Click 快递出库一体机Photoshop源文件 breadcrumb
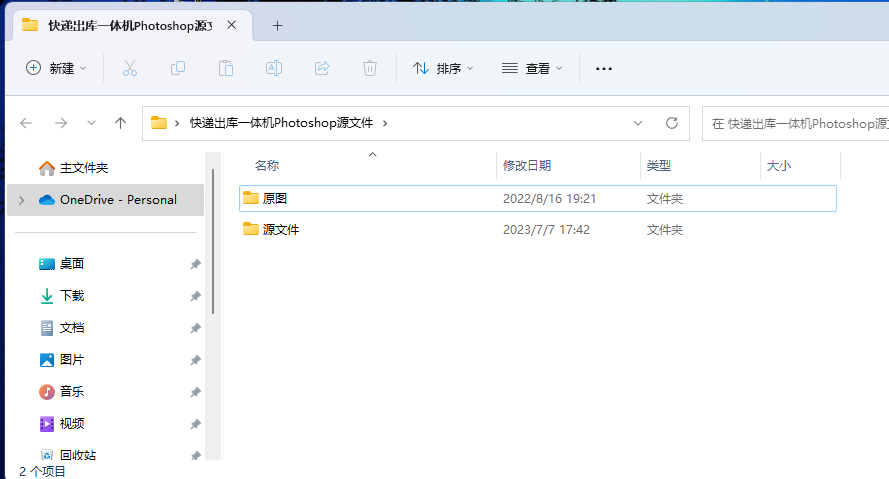Screen dimensions: 889x479 [x=281, y=123]
